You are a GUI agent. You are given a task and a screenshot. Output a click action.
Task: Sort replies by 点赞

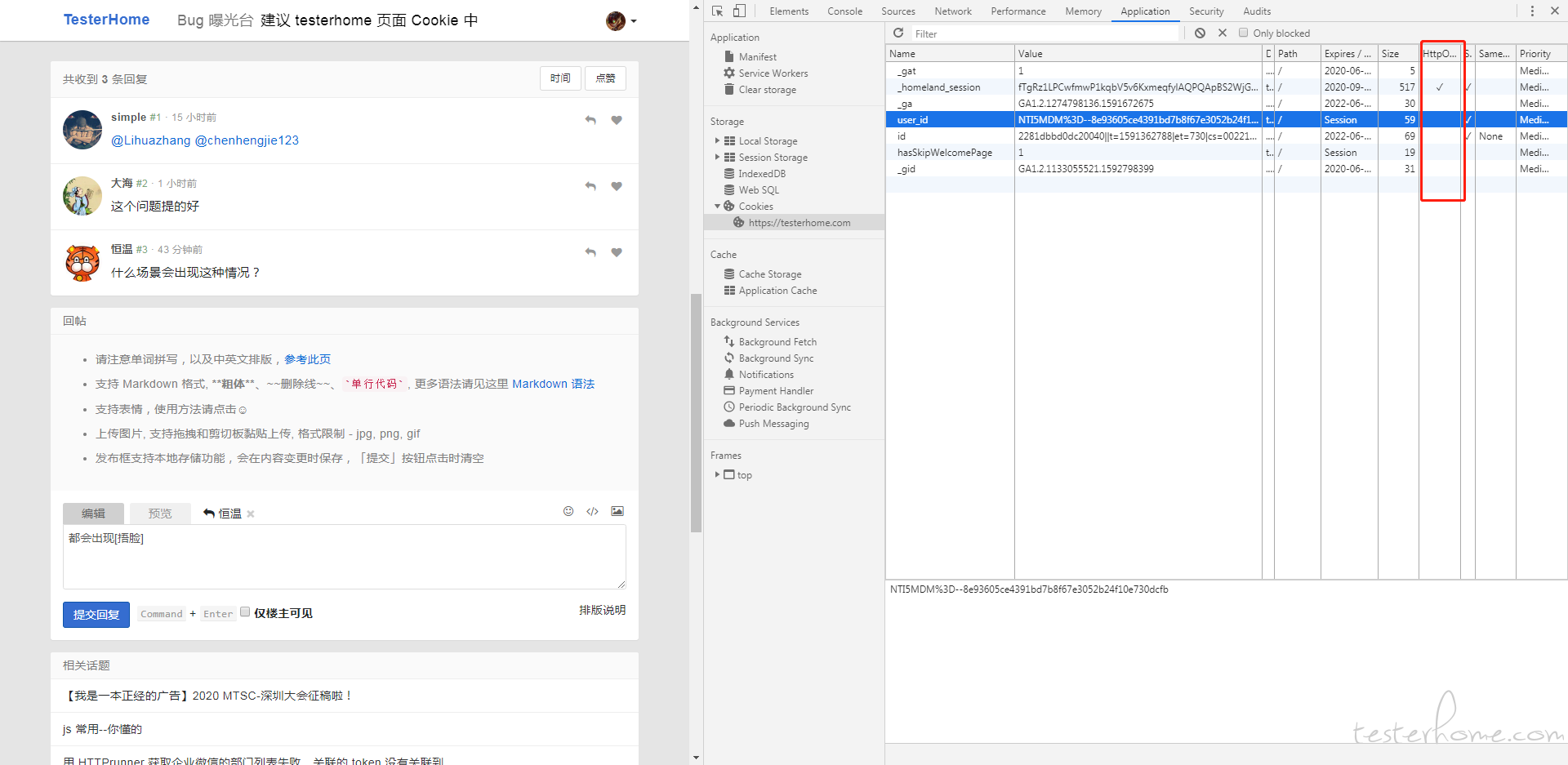pyautogui.click(x=605, y=78)
